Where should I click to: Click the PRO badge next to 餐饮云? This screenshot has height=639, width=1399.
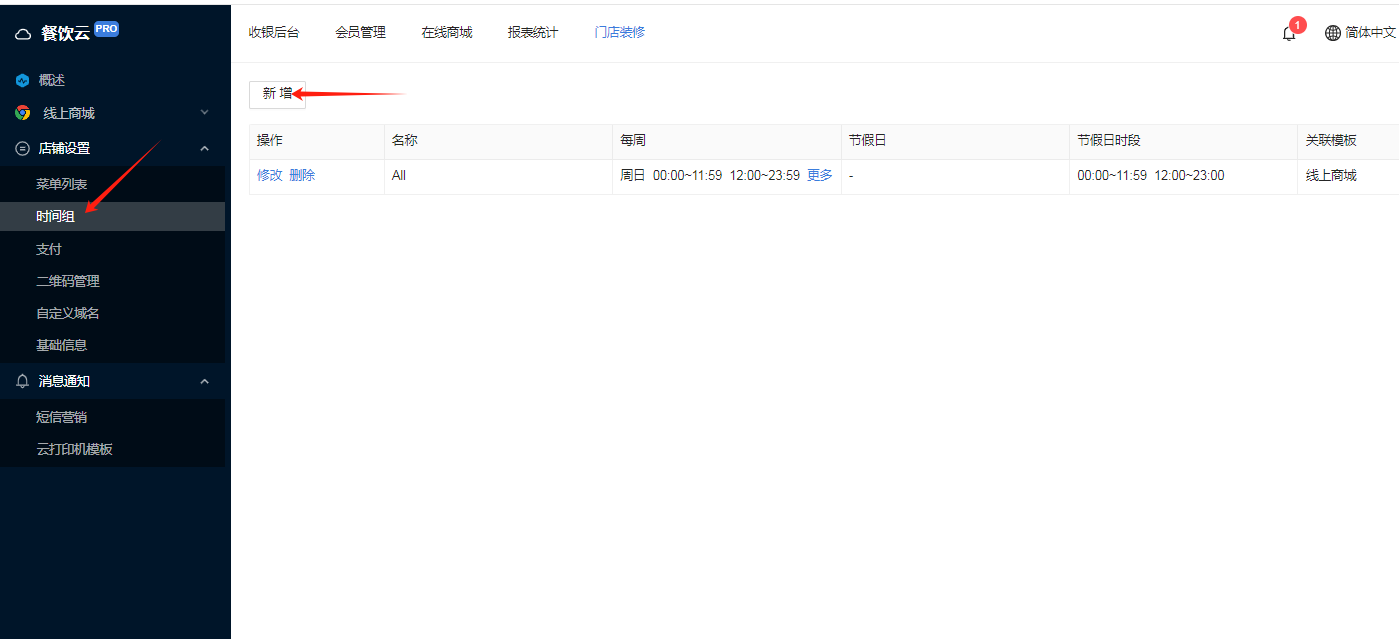[x=106, y=29]
